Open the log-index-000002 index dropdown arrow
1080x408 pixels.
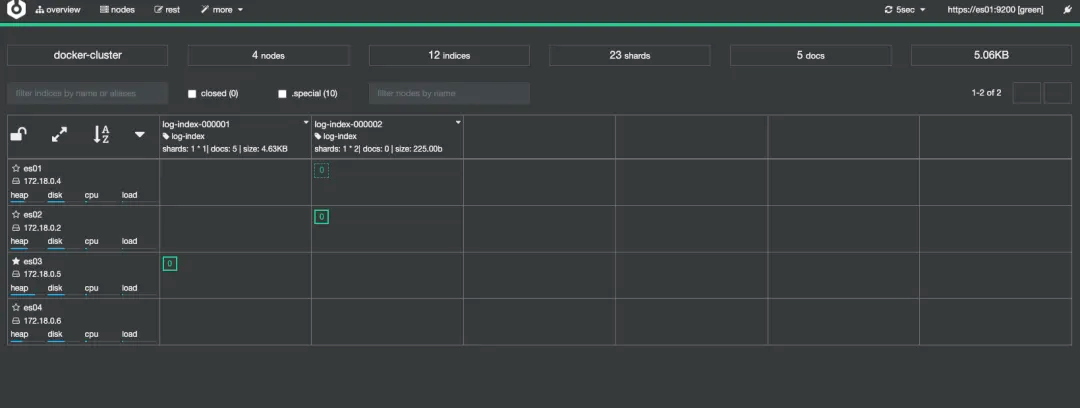(458, 122)
